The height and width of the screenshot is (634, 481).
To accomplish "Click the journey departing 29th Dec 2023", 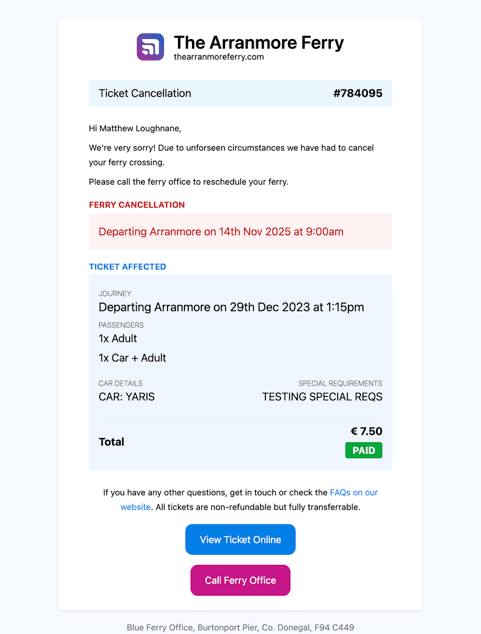I will pos(231,307).
